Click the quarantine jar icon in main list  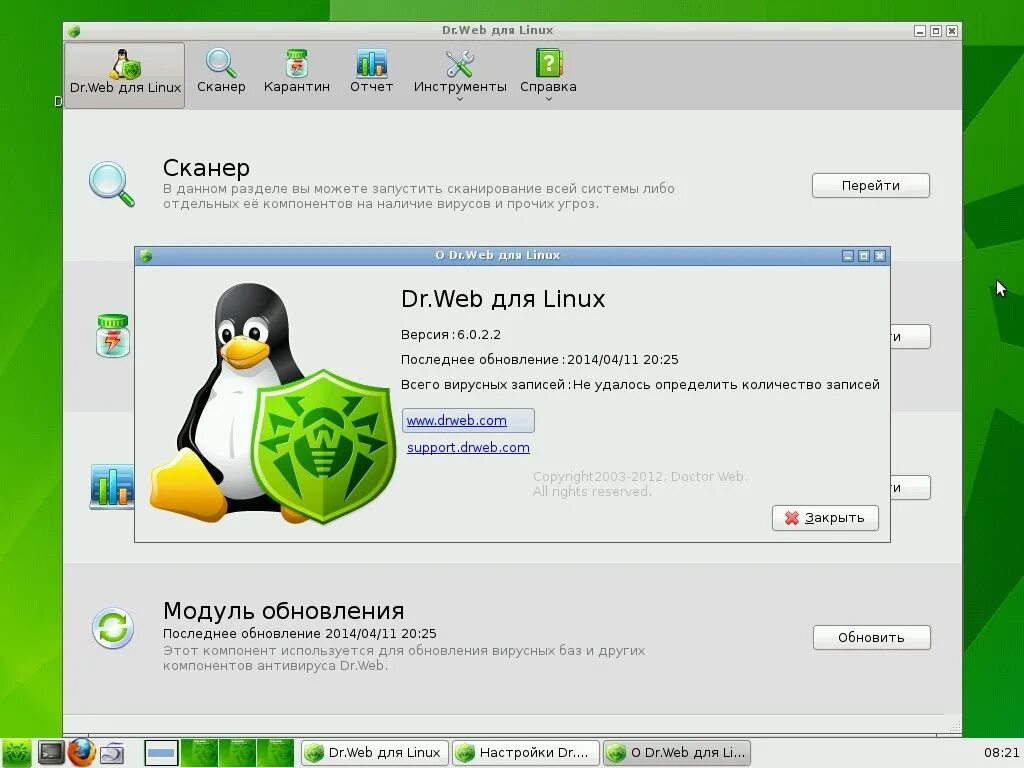click(x=113, y=336)
